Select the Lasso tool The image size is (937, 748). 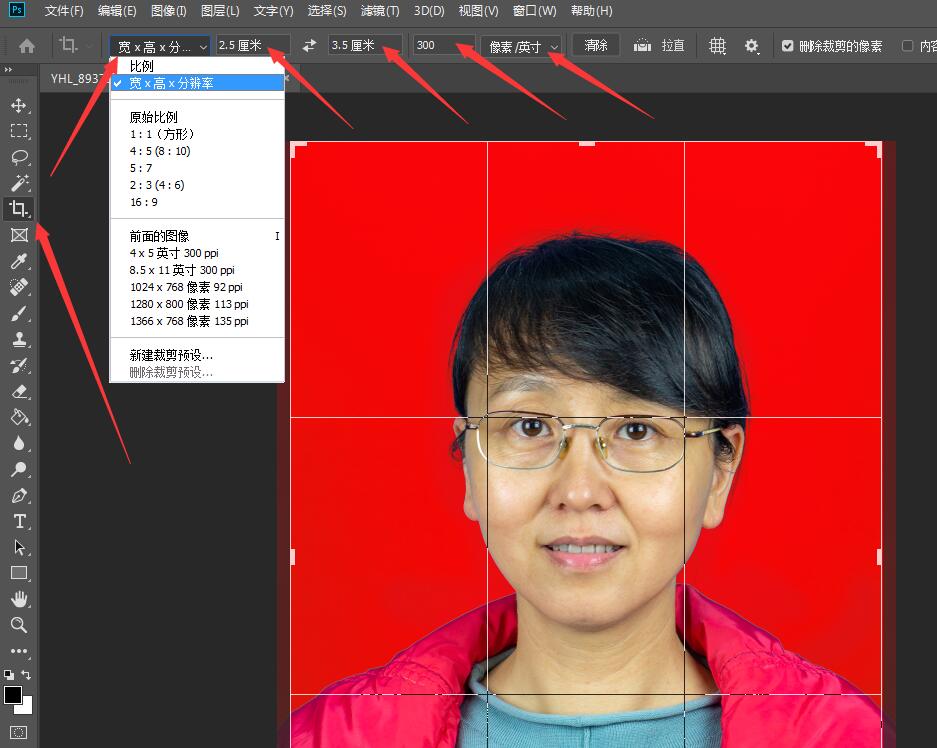pyautogui.click(x=18, y=156)
